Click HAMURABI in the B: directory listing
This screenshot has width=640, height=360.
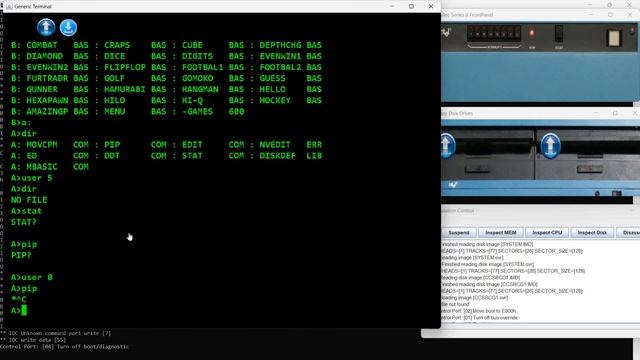point(124,89)
